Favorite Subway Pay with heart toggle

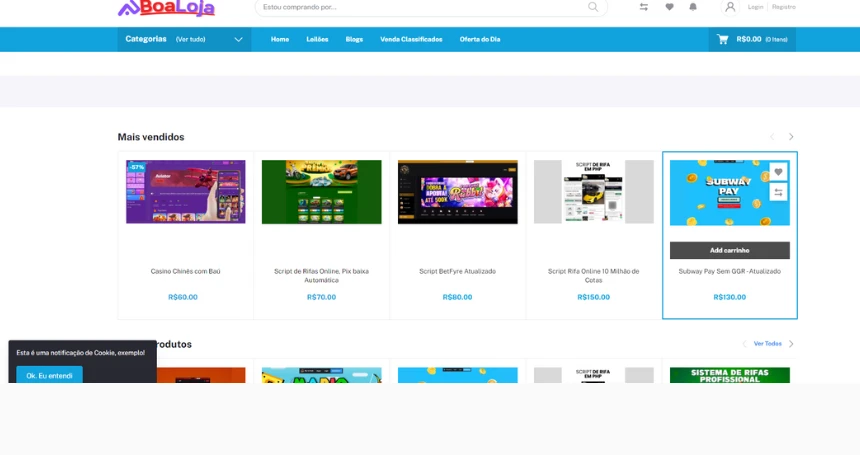pos(778,172)
